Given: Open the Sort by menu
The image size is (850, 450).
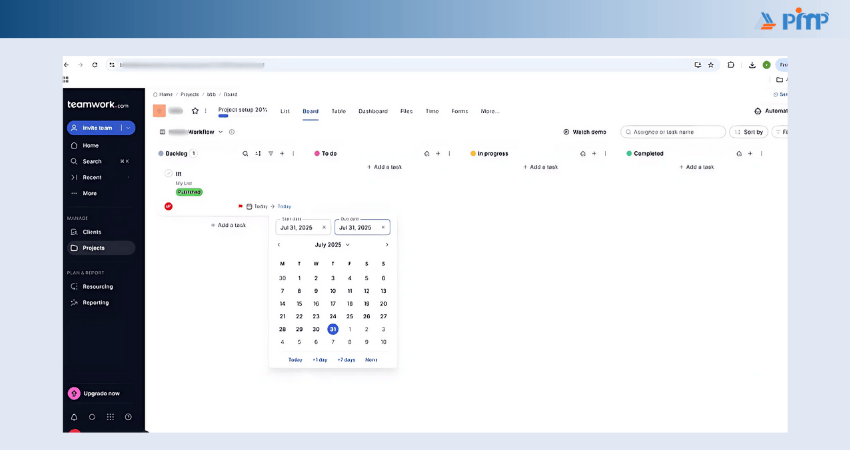Looking at the screenshot, I should tap(749, 132).
